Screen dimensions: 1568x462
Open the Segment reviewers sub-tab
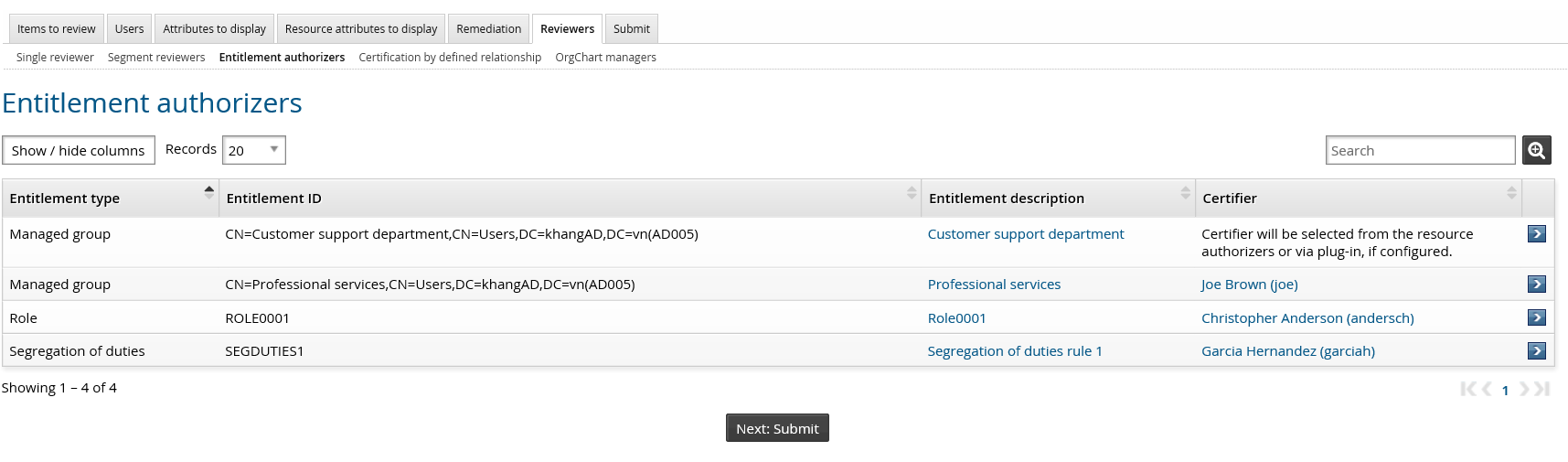(156, 58)
